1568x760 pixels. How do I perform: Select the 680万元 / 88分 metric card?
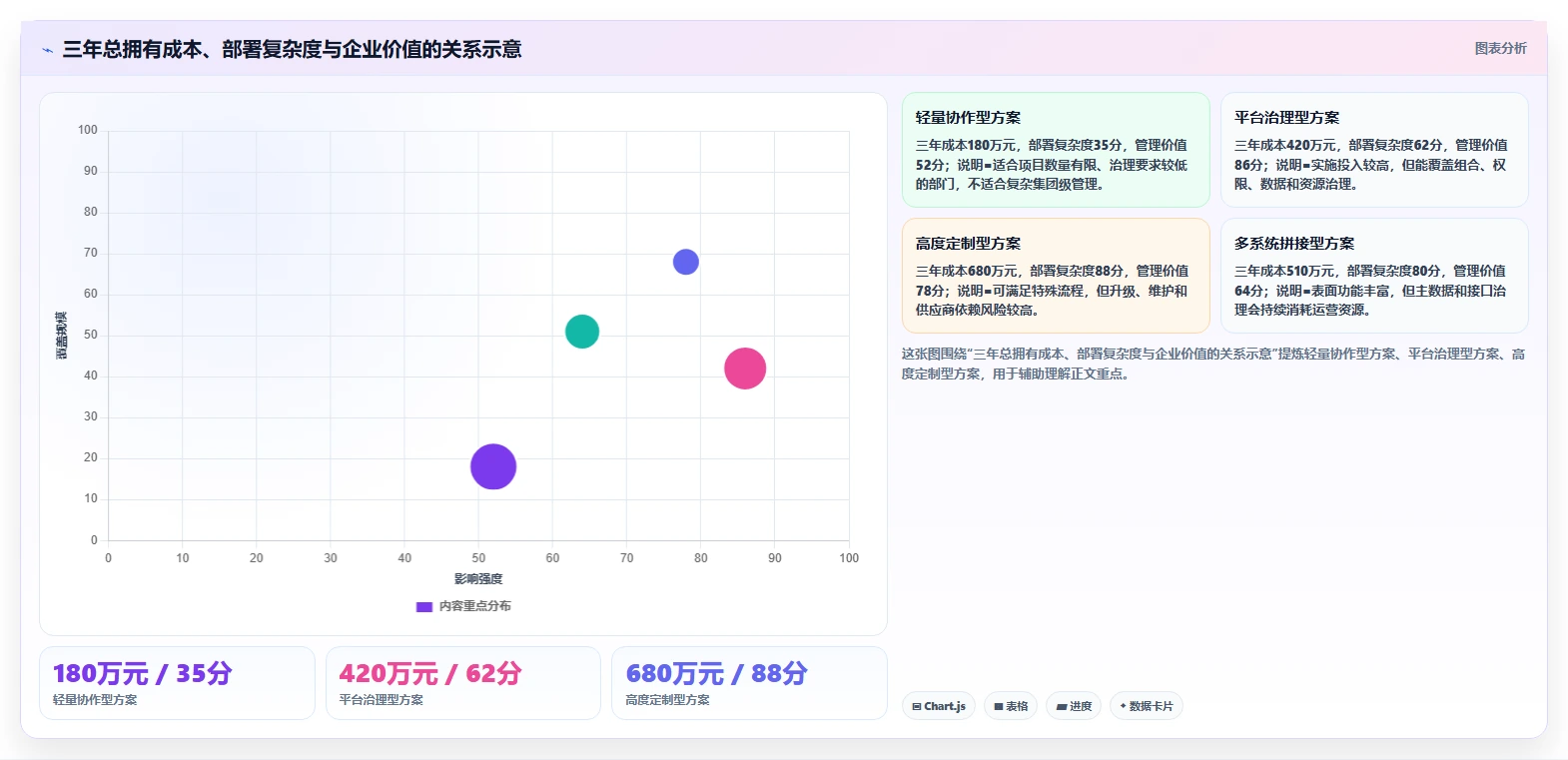click(x=749, y=683)
